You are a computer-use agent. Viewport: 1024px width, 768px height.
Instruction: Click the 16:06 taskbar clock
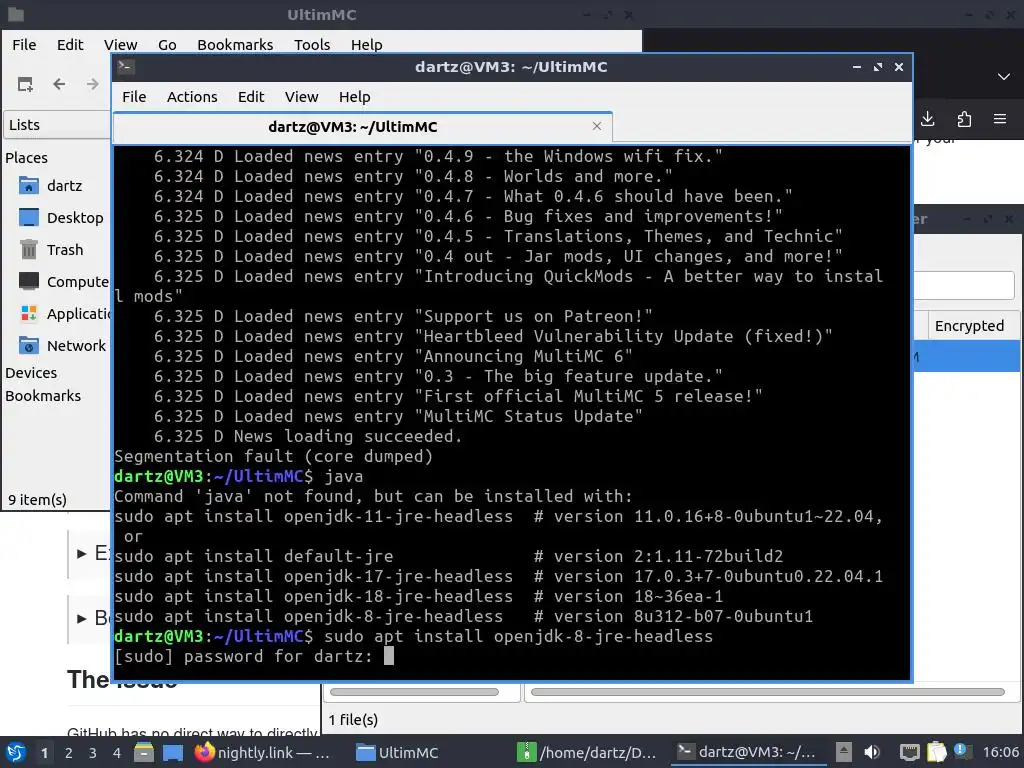[x=1000, y=752]
